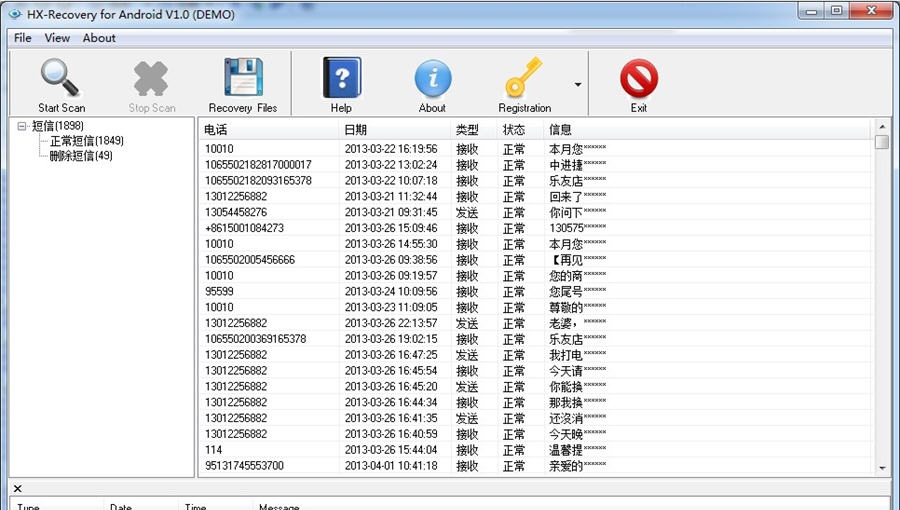900x510 pixels.
Task: Click the greyed Stop Scan icon
Action: pyautogui.click(x=151, y=79)
